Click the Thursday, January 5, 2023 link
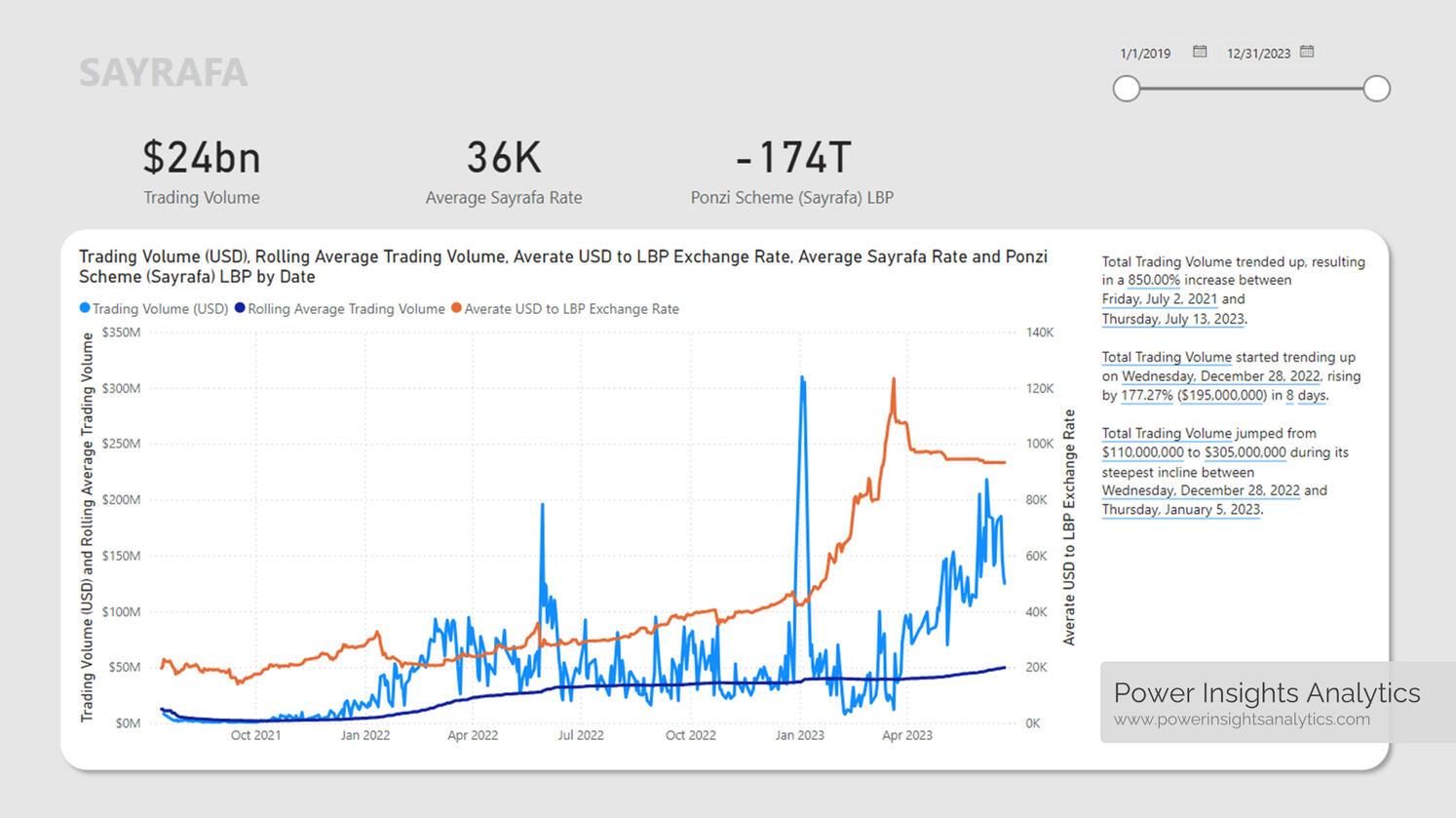Screen dimensions: 1456x818 point(1181,510)
